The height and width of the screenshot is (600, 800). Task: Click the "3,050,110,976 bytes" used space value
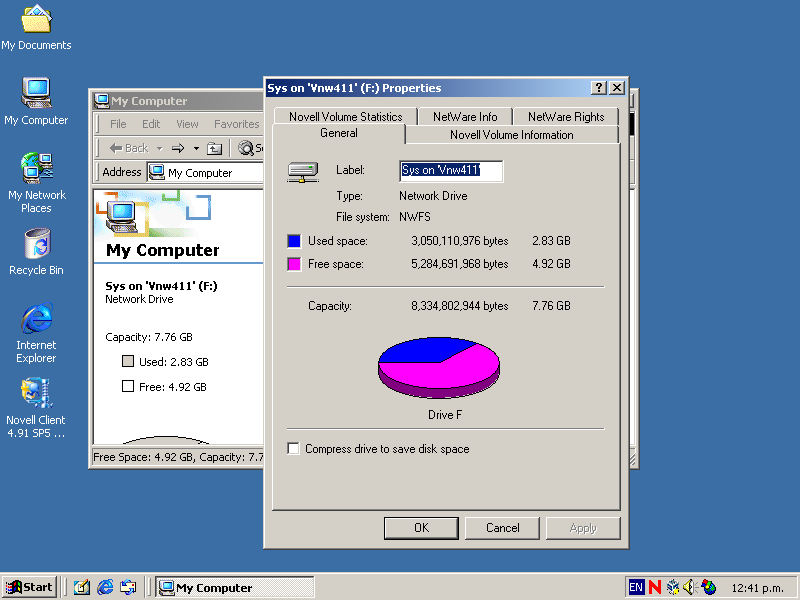pyautogui.click(x=460, y=241)
